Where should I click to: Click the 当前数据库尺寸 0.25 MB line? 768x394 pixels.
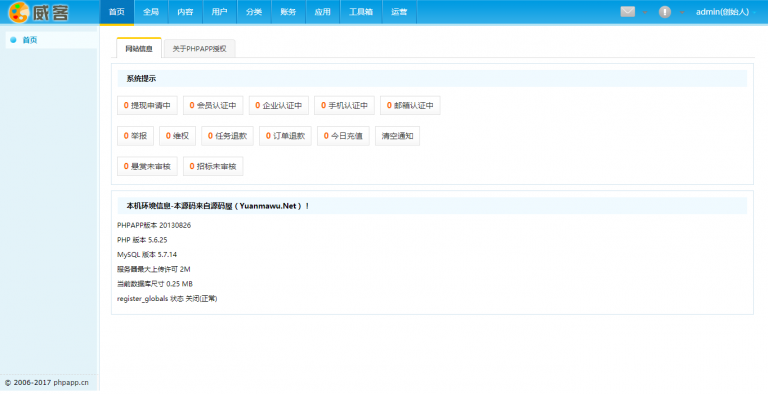click(x=155, y=284)
